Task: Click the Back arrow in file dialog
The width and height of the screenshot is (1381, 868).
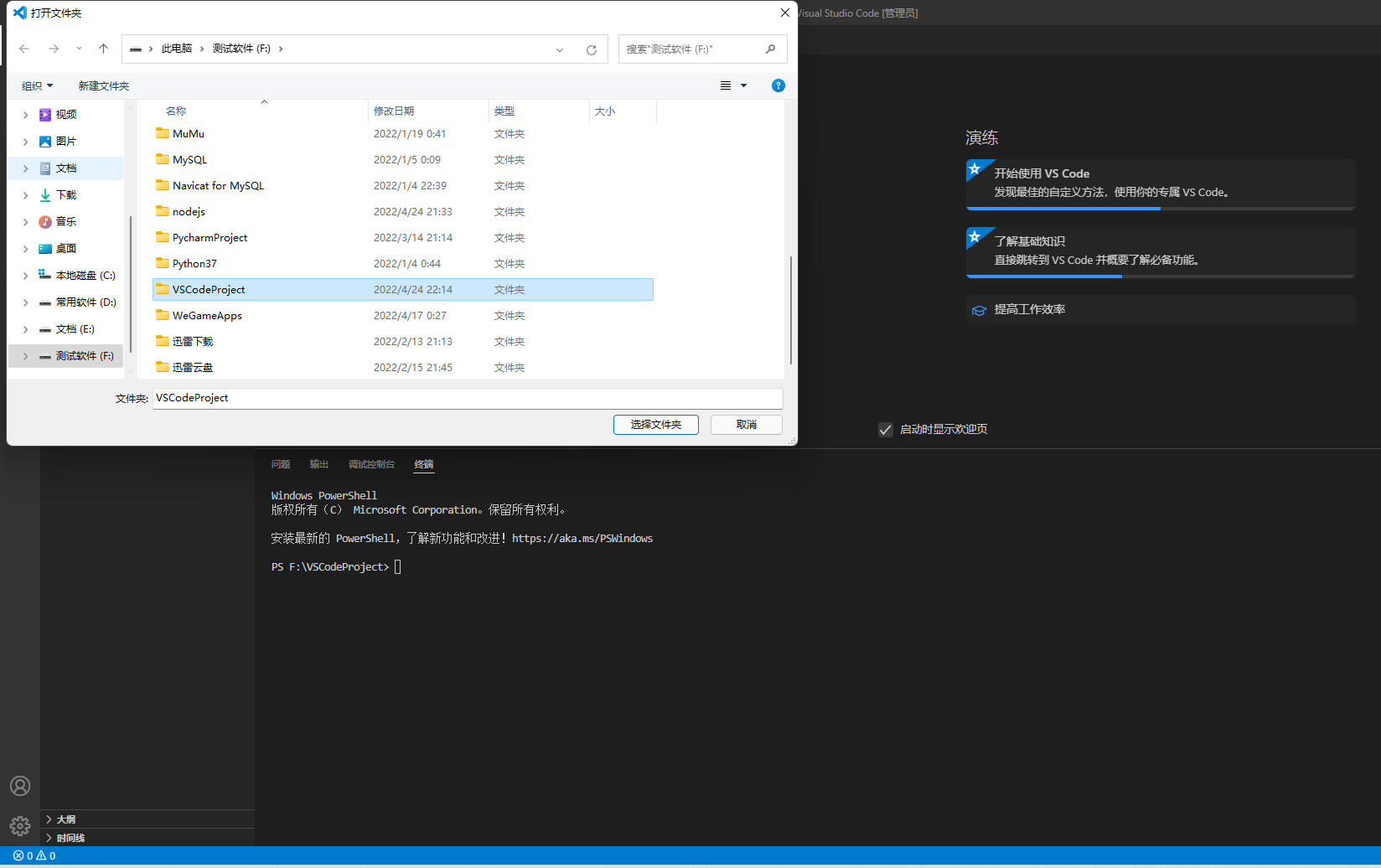Action: point(24,49)
